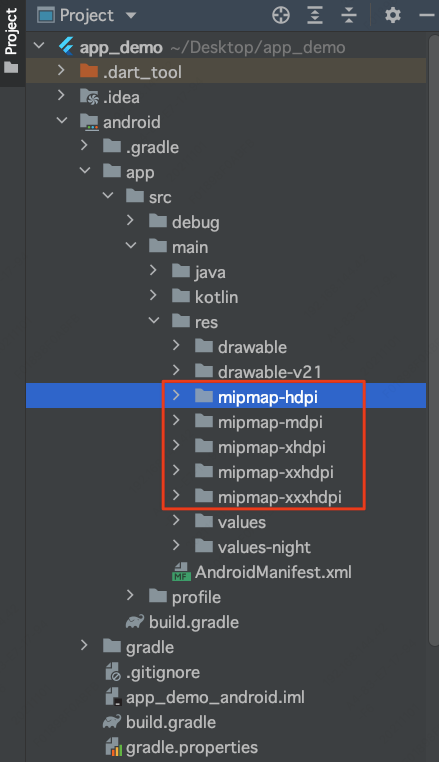
Task: Collapse the android folder
Action: coord(62,120)
